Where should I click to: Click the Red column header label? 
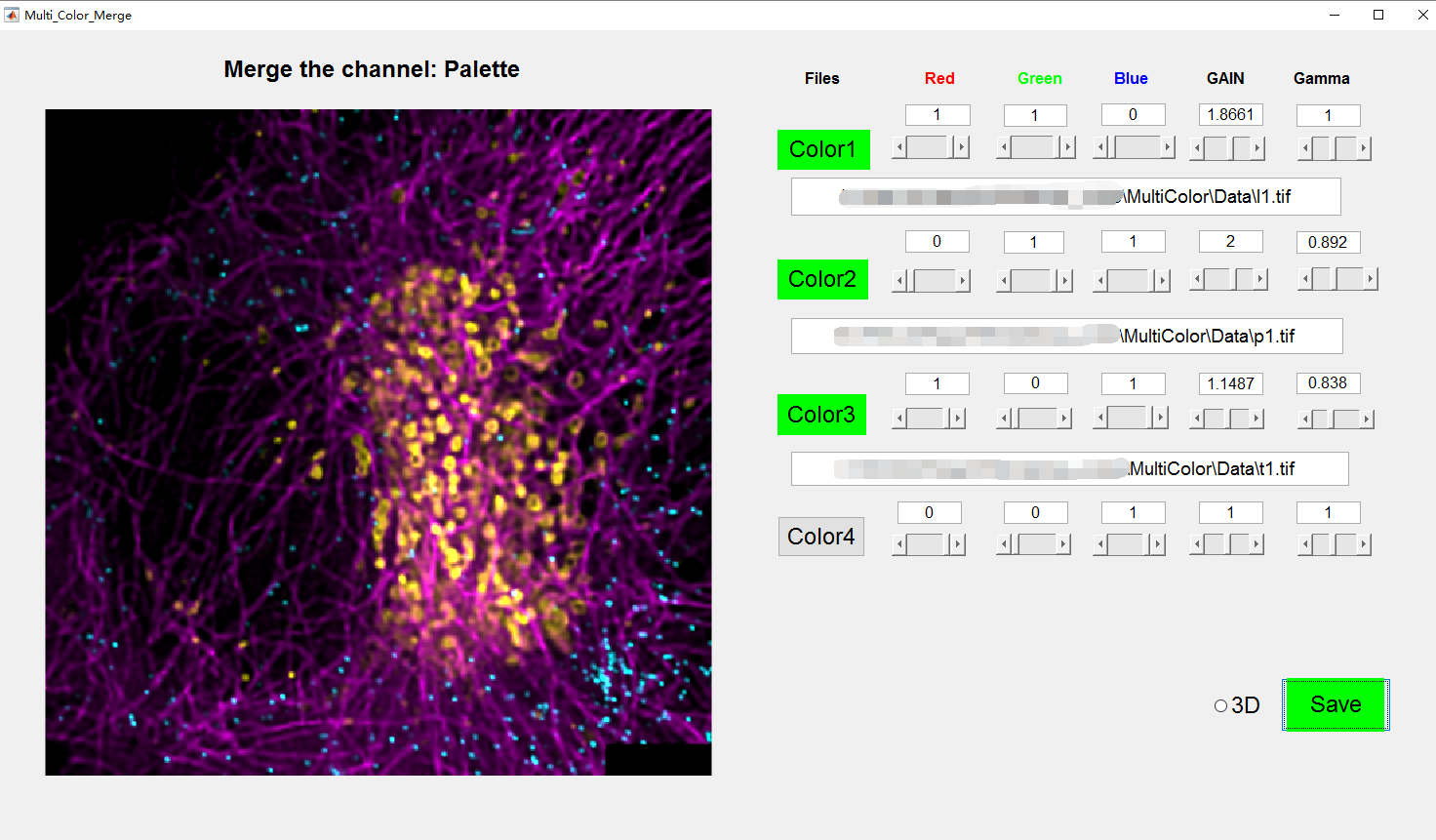click(x=939, y=78)
